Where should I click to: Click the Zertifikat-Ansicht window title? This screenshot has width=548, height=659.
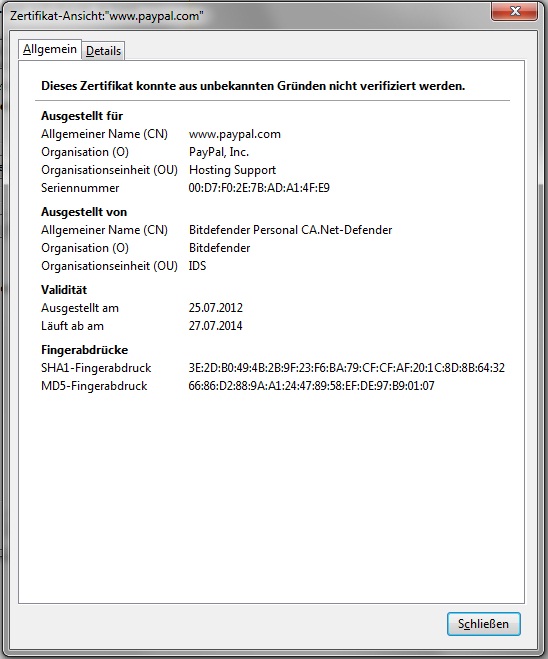107,16
